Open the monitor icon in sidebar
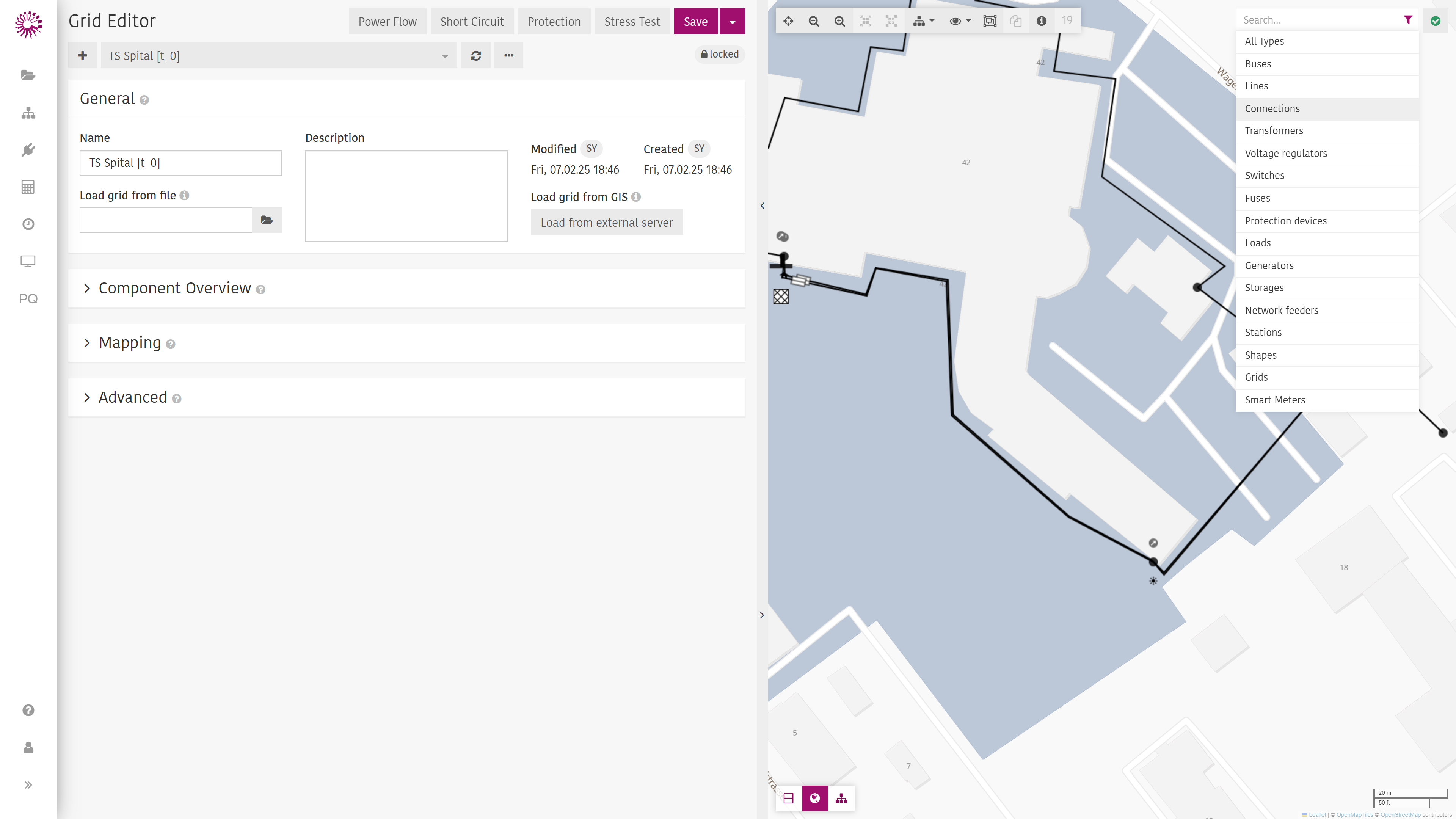 coord(28,261)
